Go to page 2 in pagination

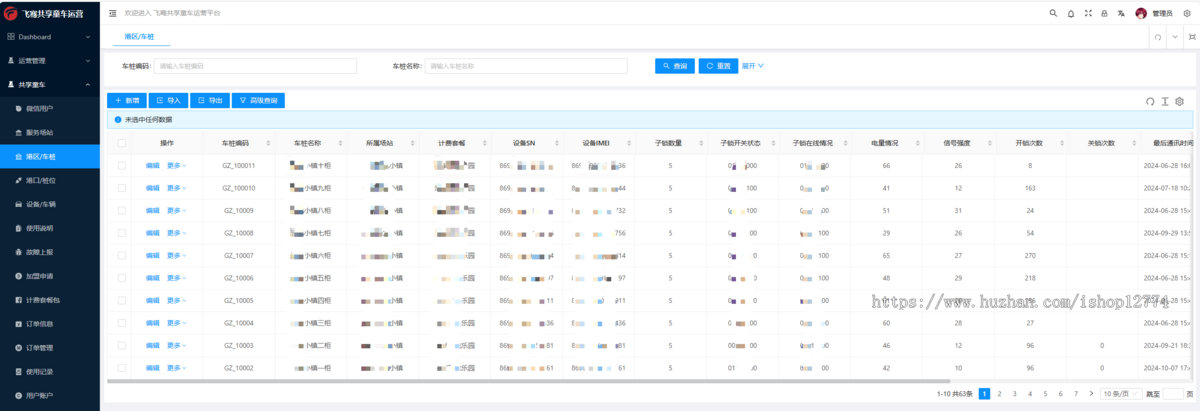(1000, 394)
